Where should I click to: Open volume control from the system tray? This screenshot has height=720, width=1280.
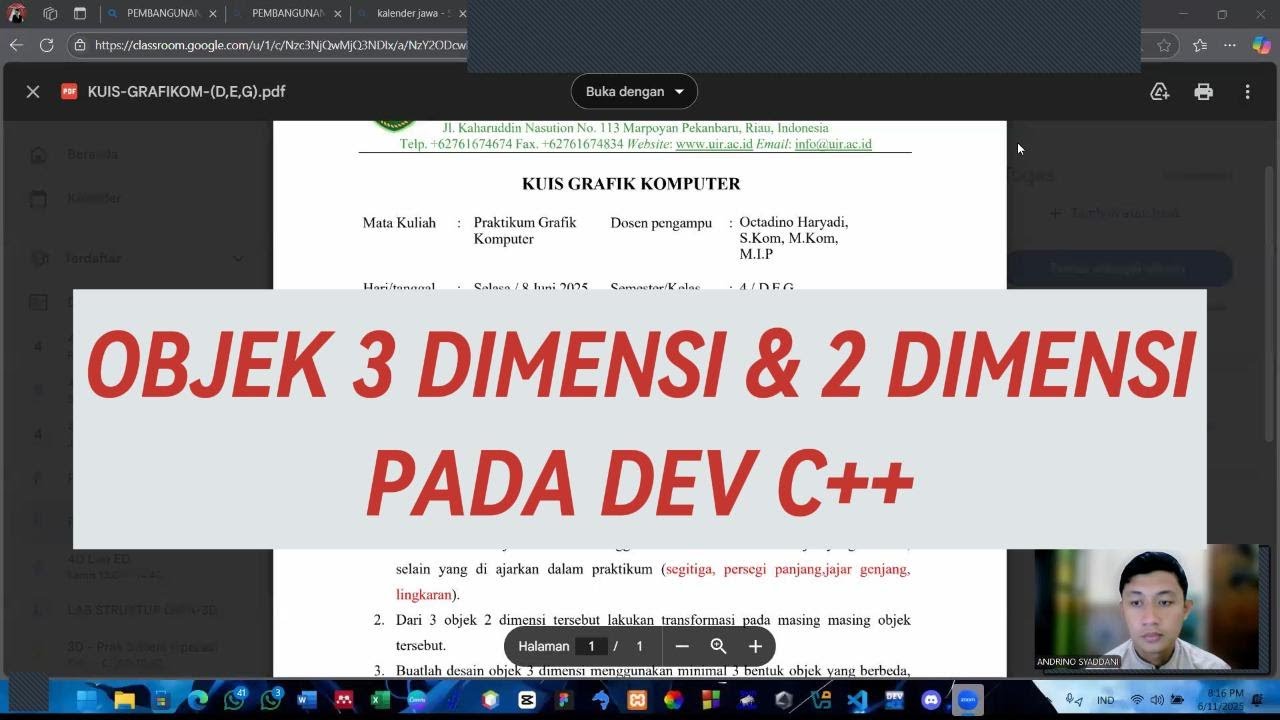1157,700
